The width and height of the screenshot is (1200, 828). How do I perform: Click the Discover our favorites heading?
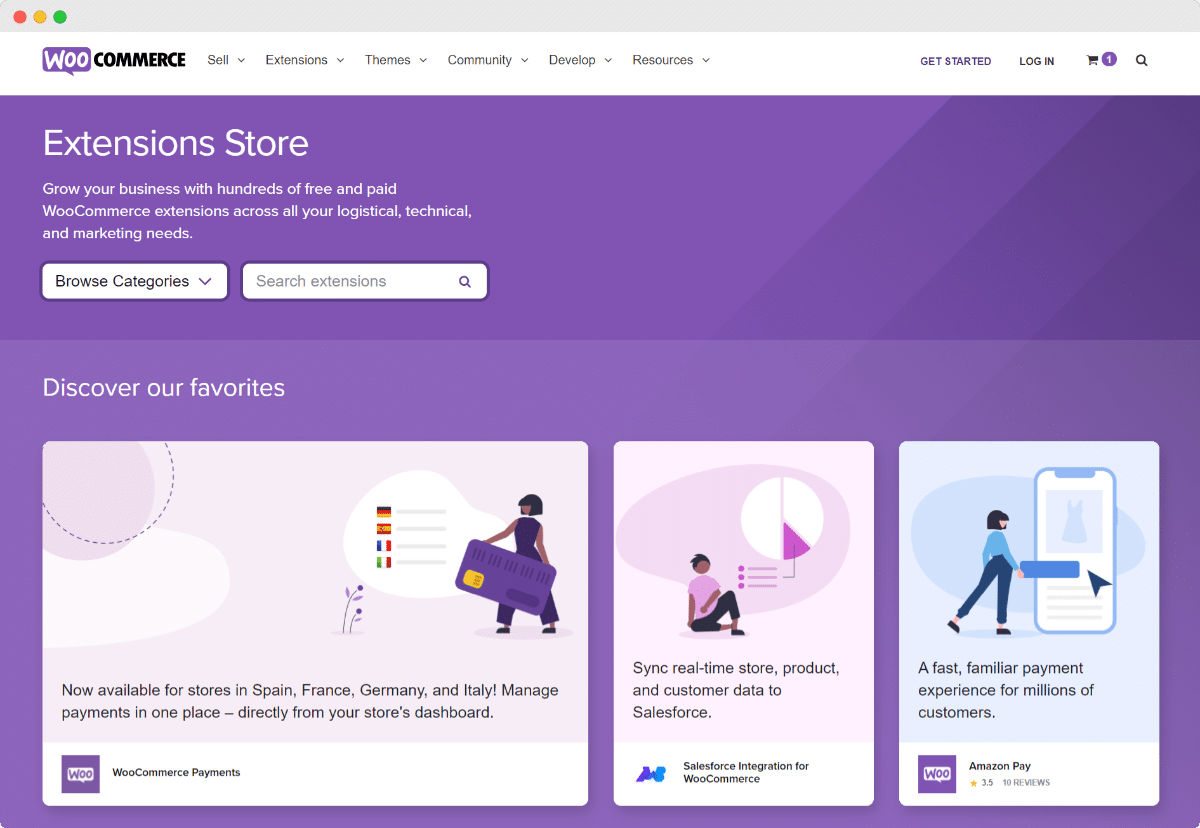point(164,388)
